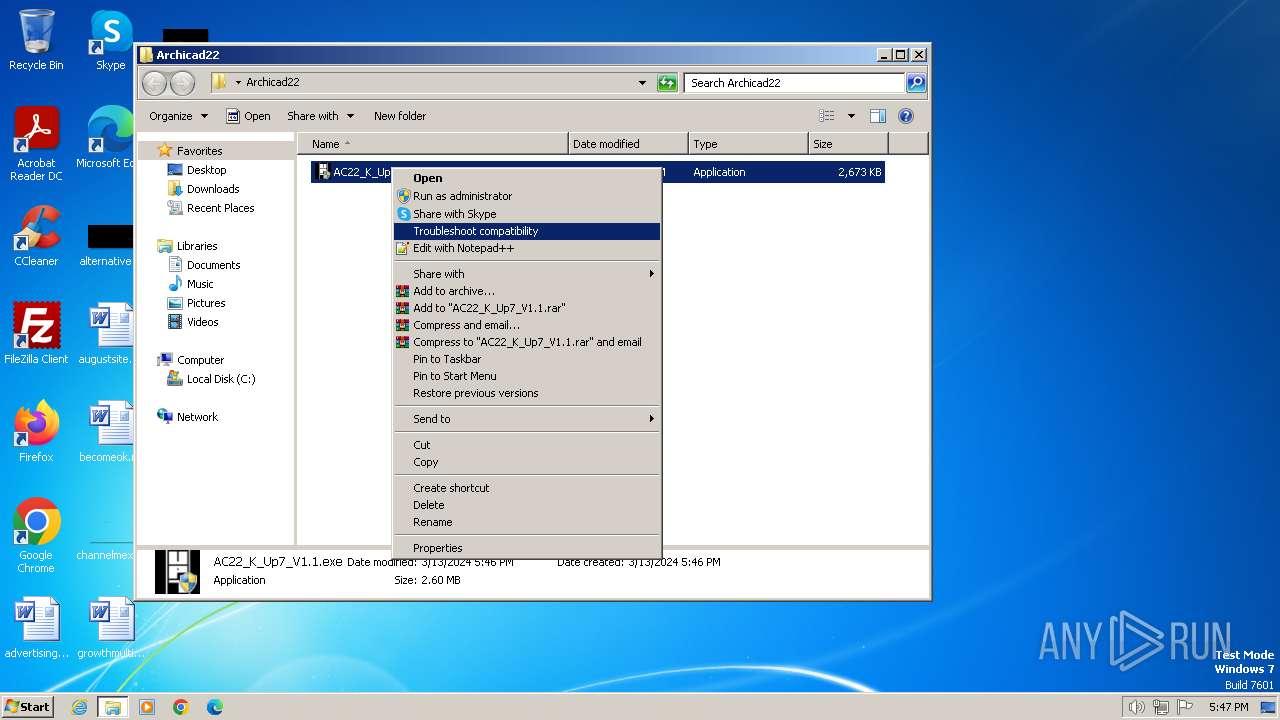Select Desktop in Favorites
Viewport: 1280px width, 720px height.
[x=197, y=170]
